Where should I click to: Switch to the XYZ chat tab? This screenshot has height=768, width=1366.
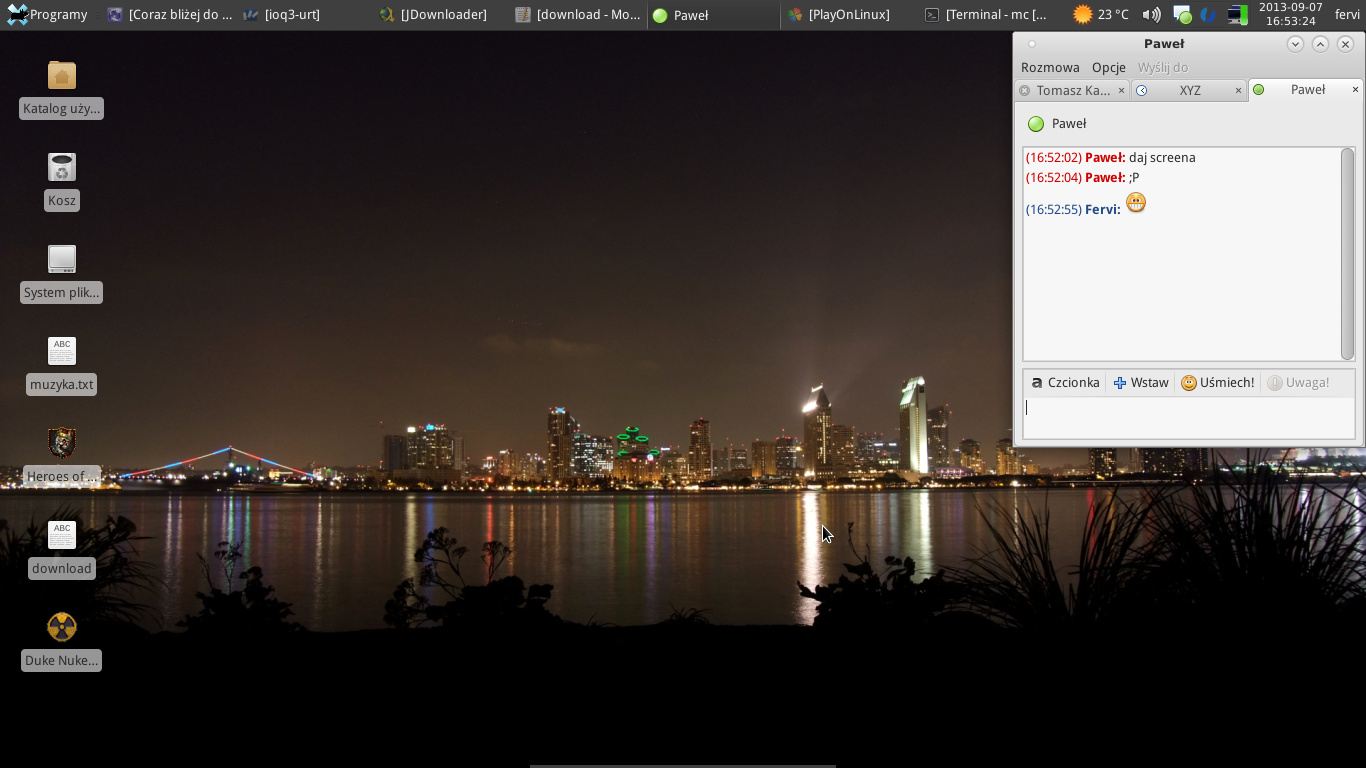tap(1189, 91)
